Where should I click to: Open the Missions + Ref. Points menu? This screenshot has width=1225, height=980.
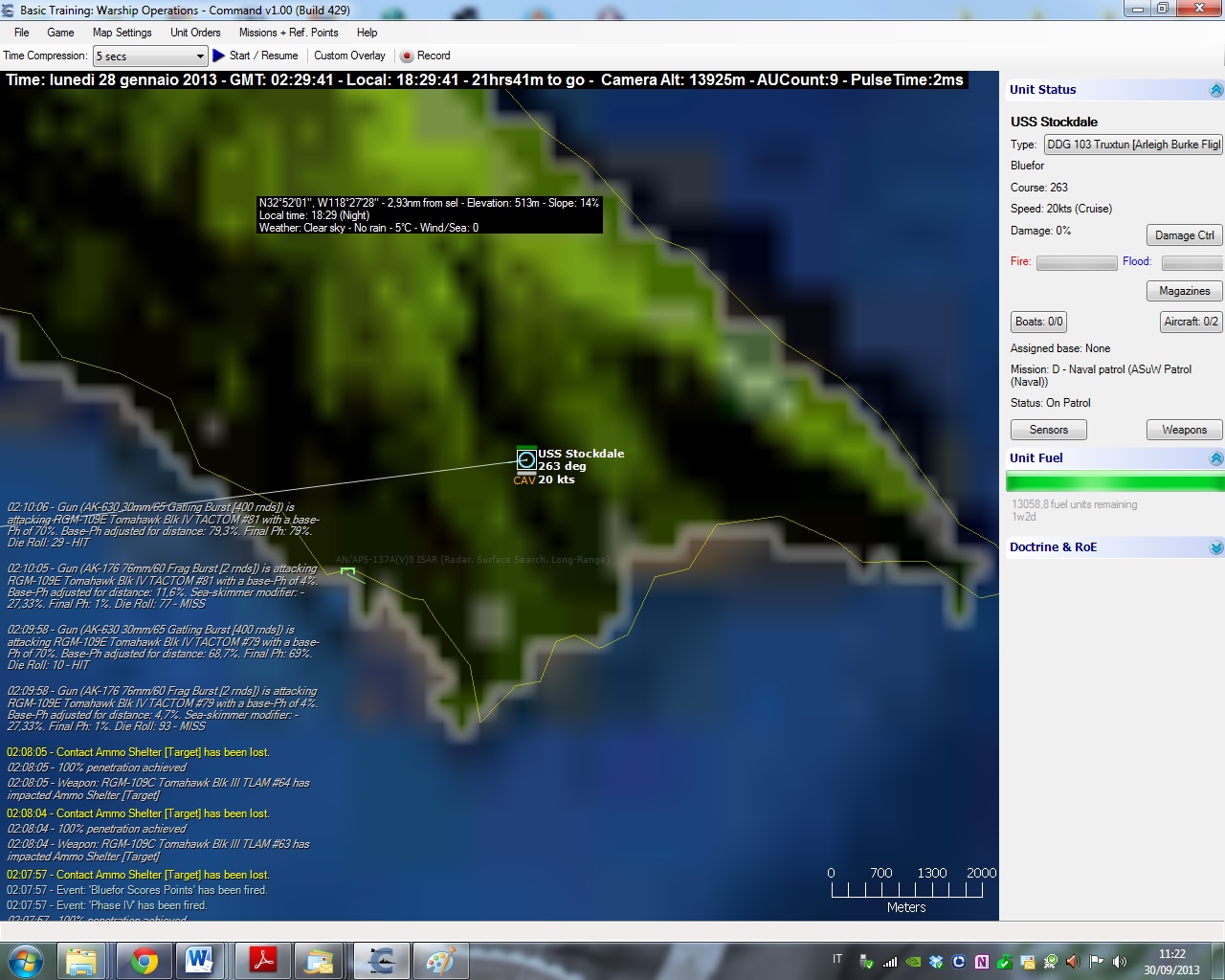click(x=289, y=33)
